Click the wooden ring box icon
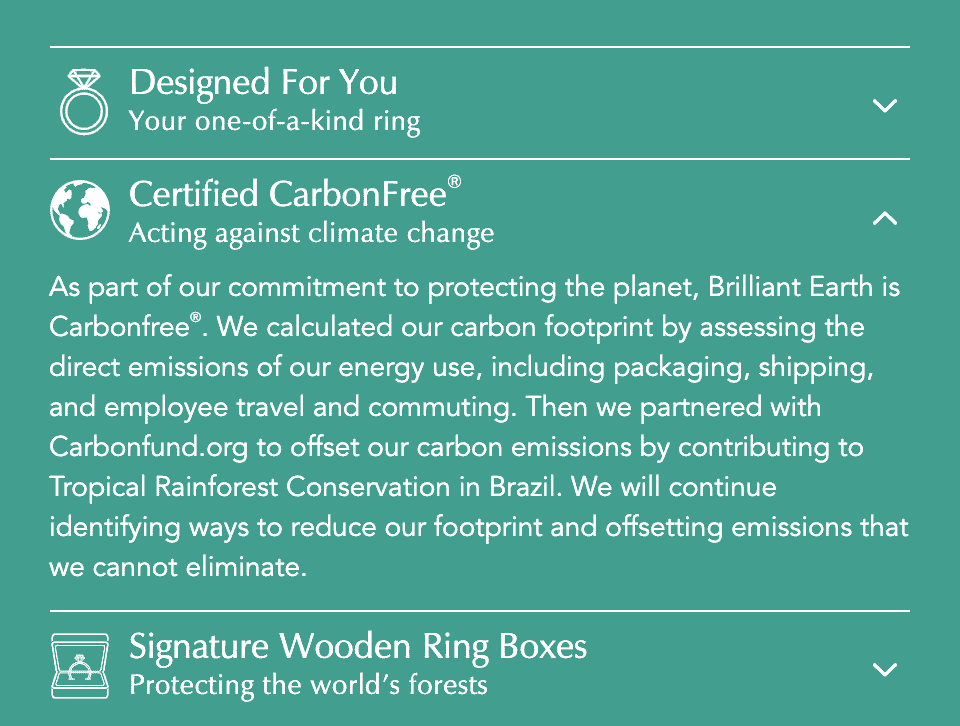 79,666
